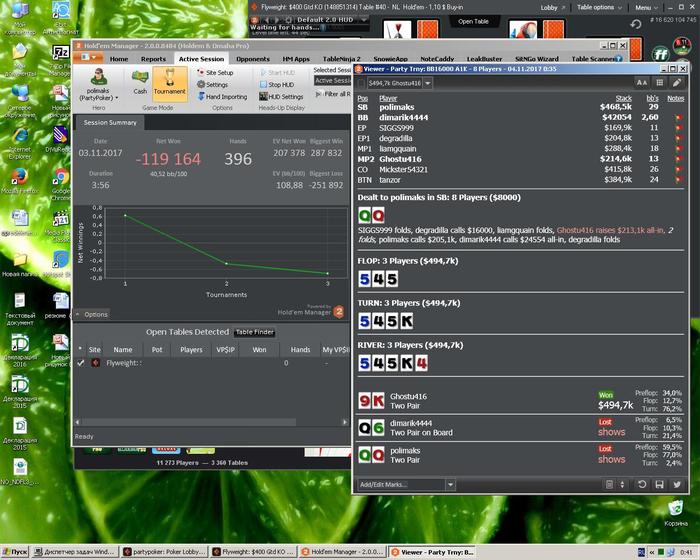Open Internet Explorer desktop icon
This screenshot has width=700, height=560.
tap(20, 143)
